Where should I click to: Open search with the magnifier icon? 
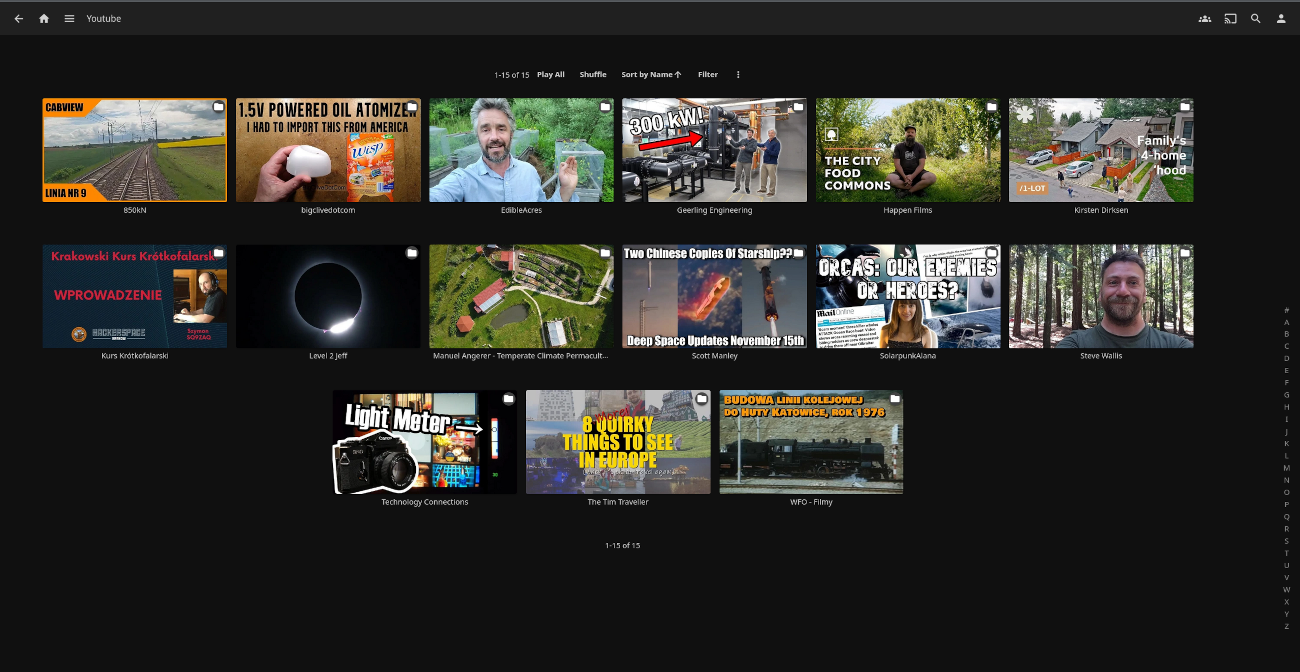[x=1256, y=18]
